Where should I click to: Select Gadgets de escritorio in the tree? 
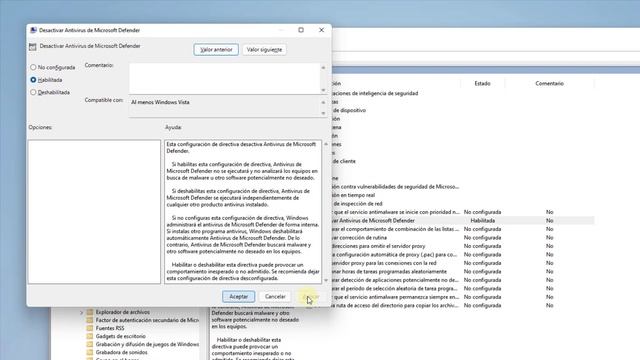(x=120, y=336)
